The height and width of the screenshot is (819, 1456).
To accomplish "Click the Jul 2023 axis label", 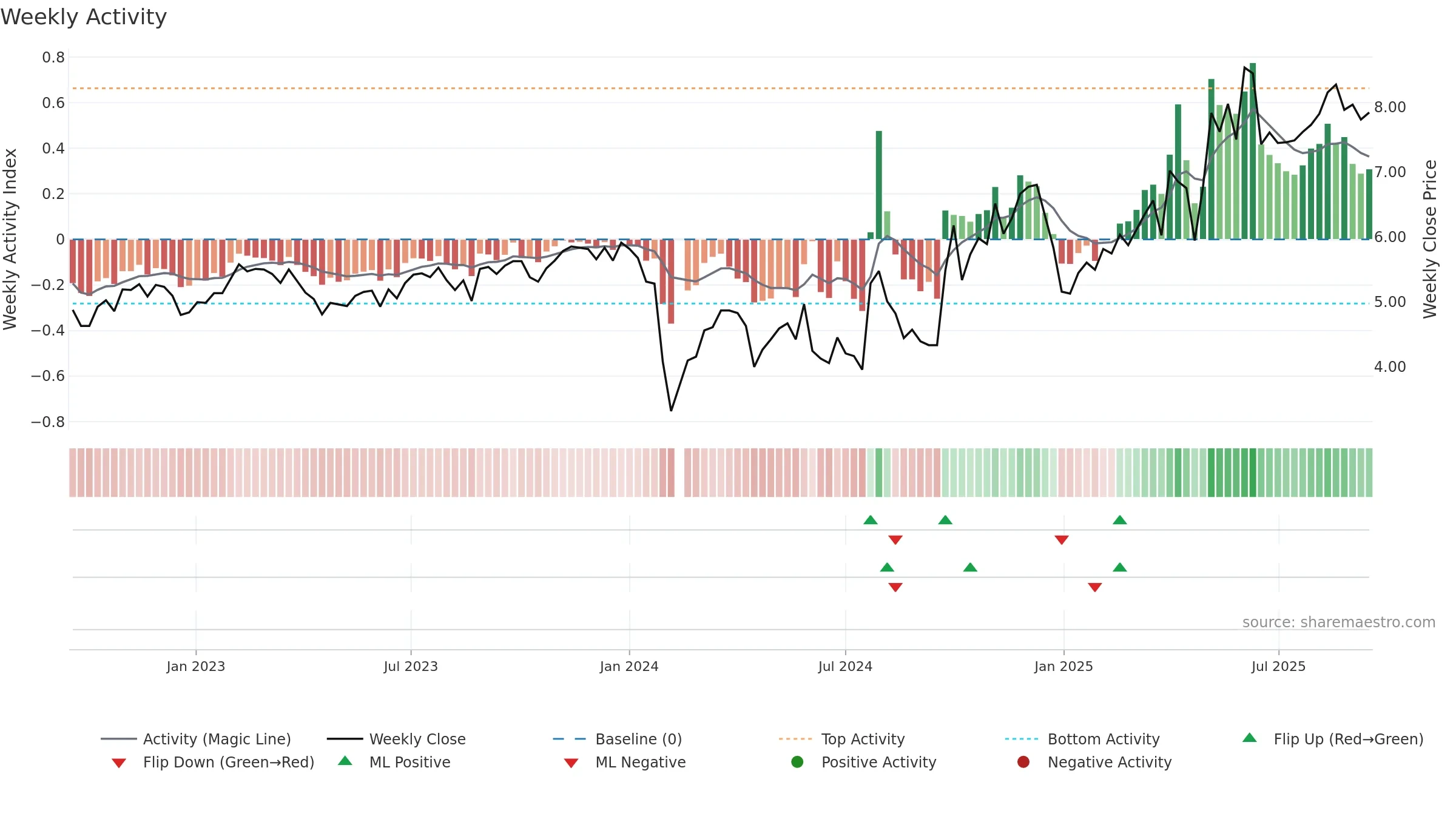I will [411, 666].
